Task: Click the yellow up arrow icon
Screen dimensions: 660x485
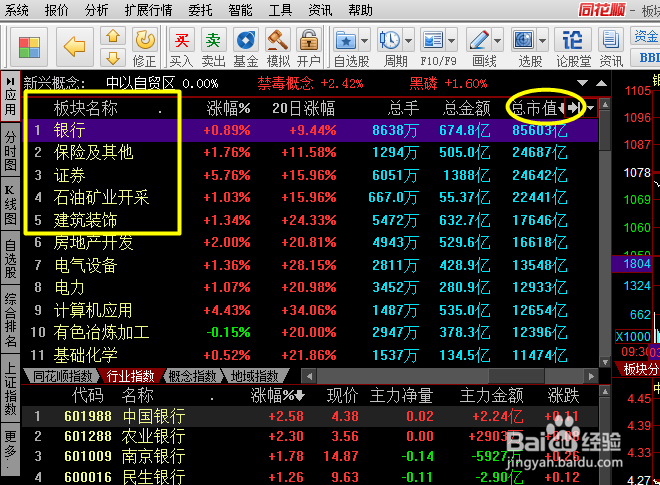Action: click(x=113, y=36)
